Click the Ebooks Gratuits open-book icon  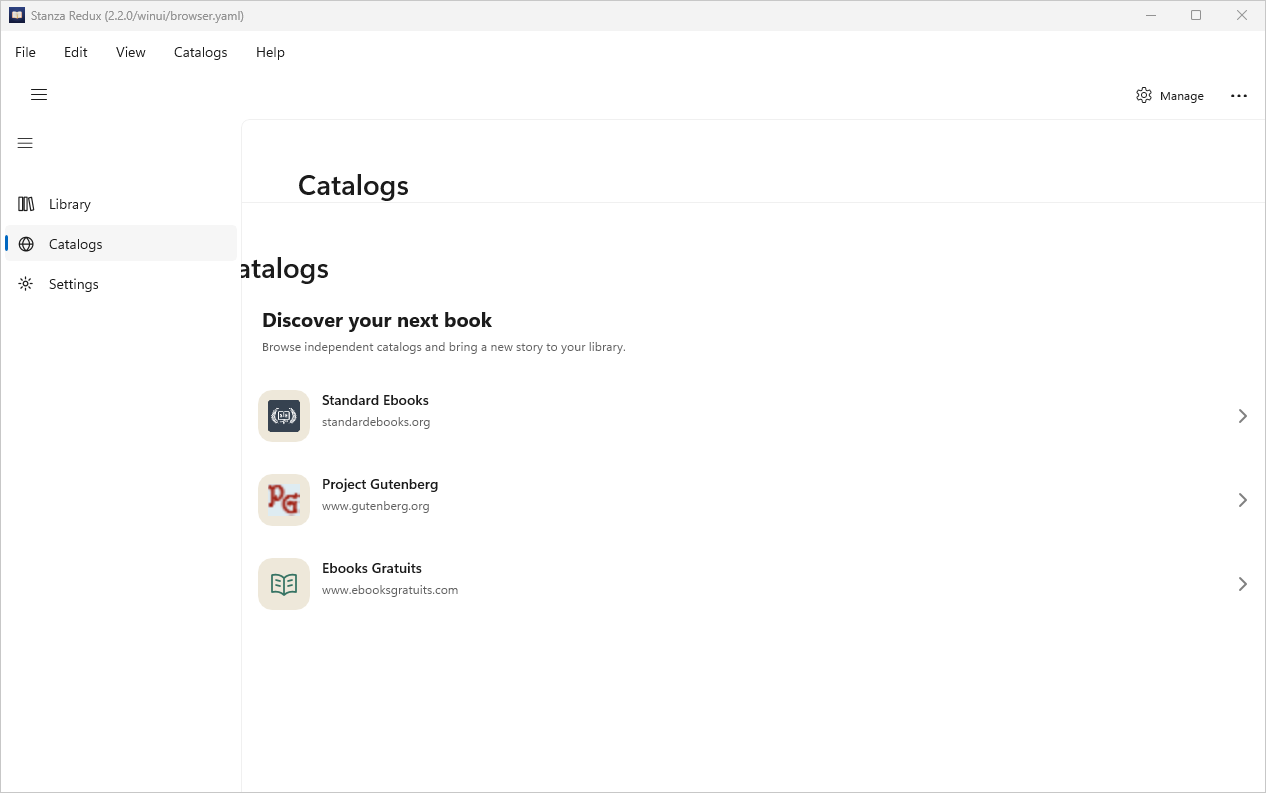pos(284,584)
